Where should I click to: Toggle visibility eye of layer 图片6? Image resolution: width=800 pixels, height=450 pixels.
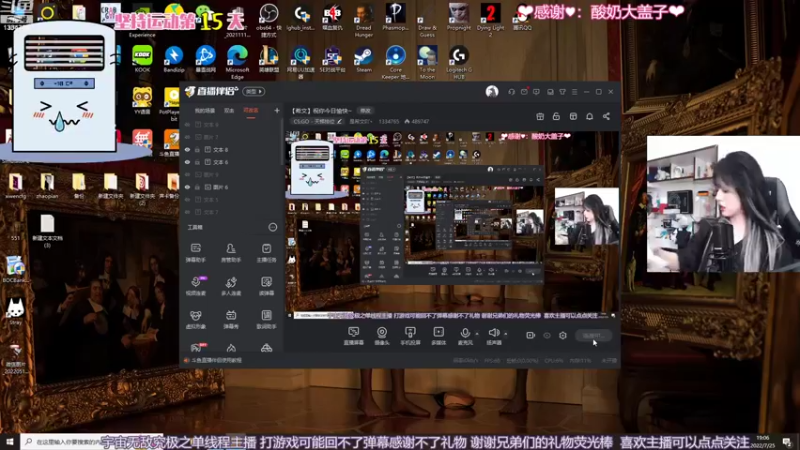click(187, 187)
